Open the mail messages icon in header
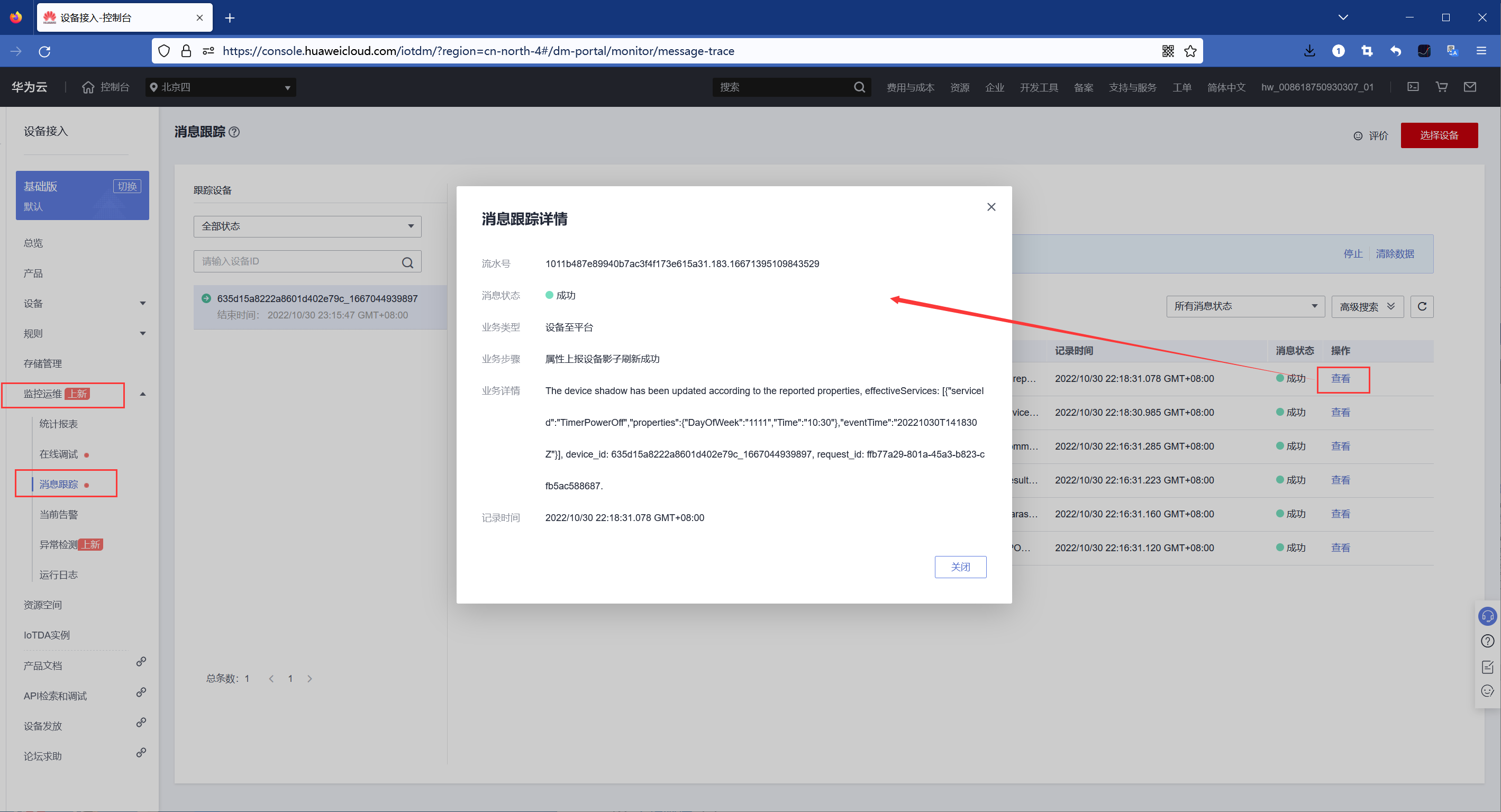 click(1470, 87)
